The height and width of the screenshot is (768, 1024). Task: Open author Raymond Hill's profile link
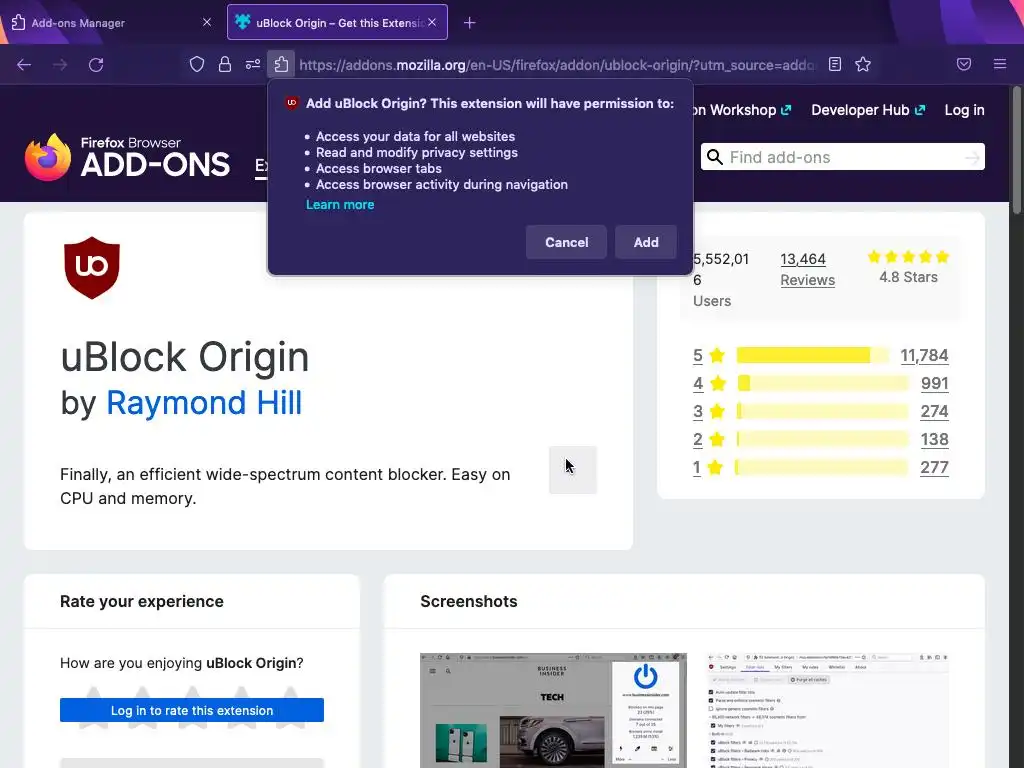point(204,402)
